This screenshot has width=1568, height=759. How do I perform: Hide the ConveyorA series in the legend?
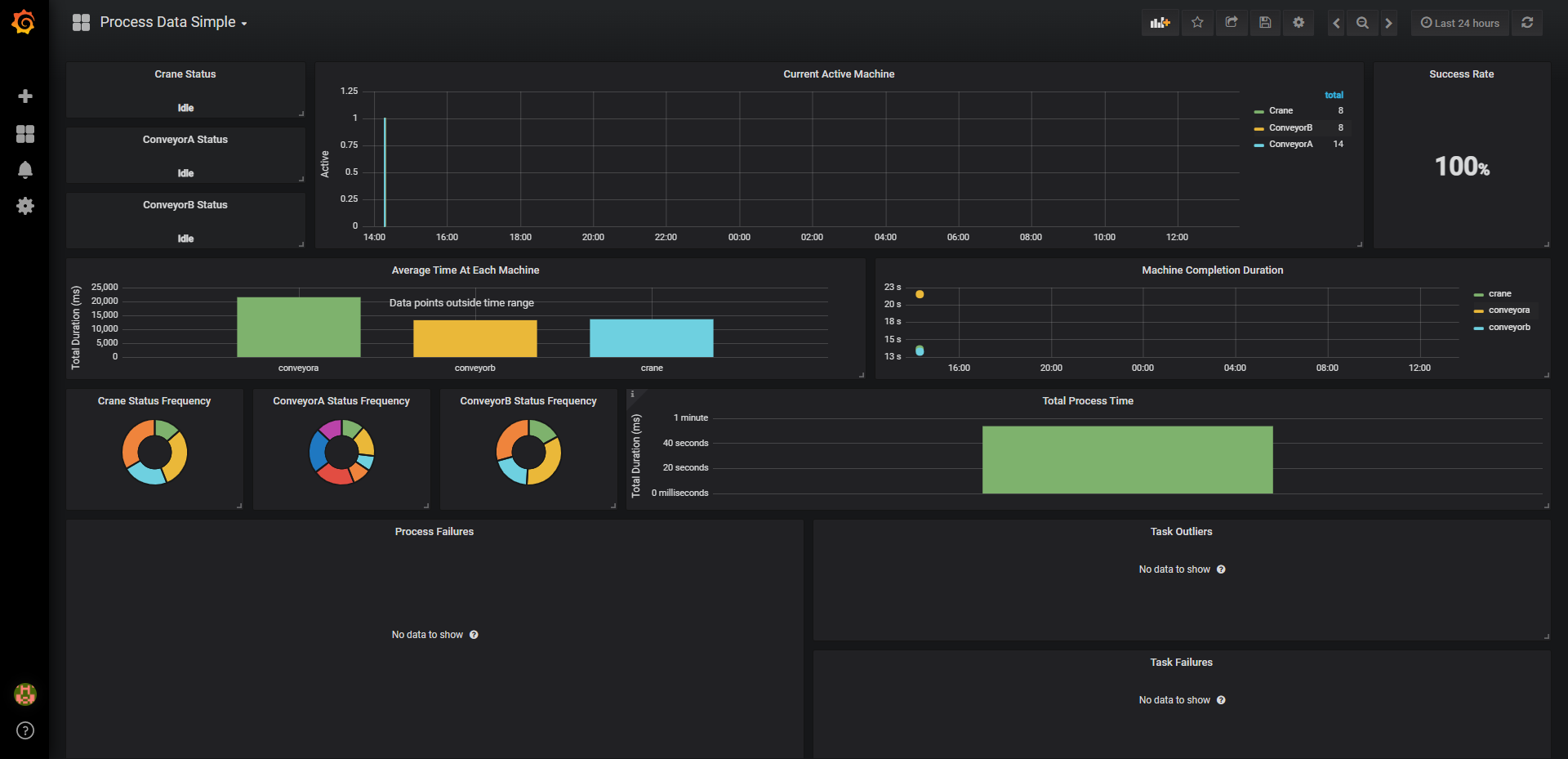pos(1290,144)
